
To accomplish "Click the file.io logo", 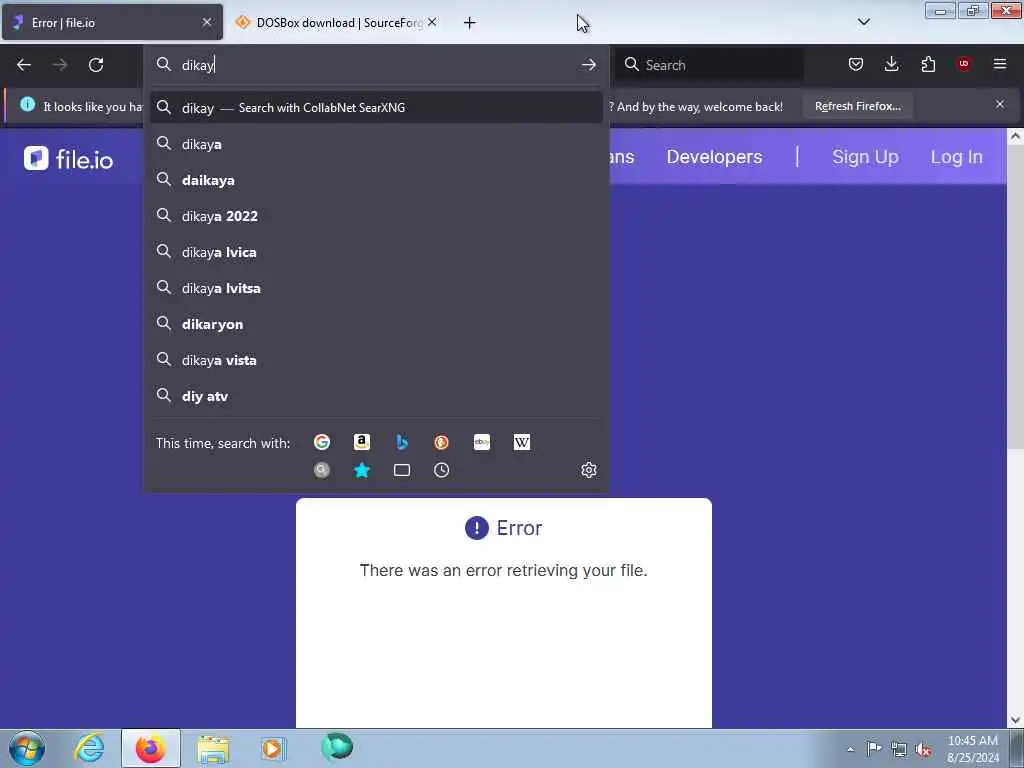I will point(69,159).
